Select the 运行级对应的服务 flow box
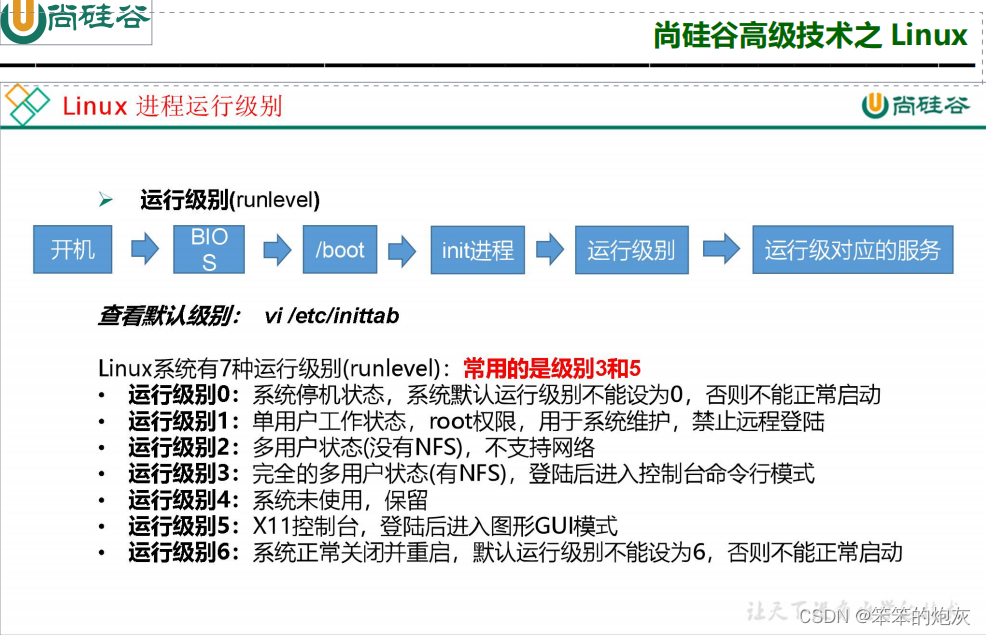 pos(853,250)
